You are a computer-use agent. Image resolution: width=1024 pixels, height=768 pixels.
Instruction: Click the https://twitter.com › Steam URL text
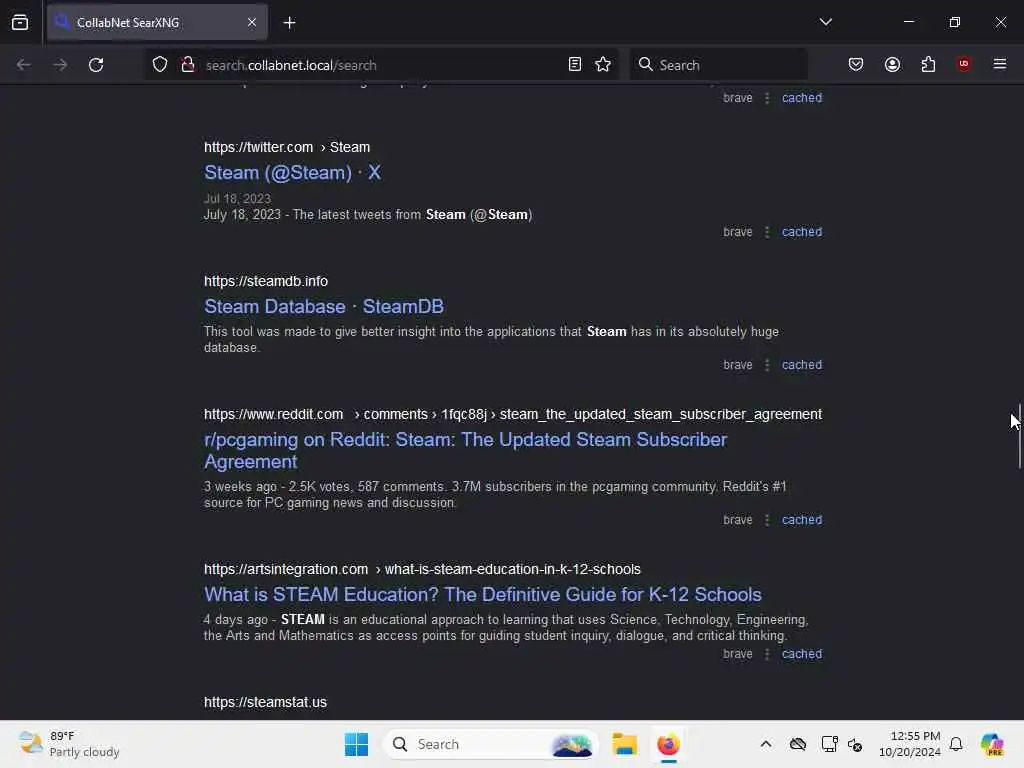click(x=287, y=147)
